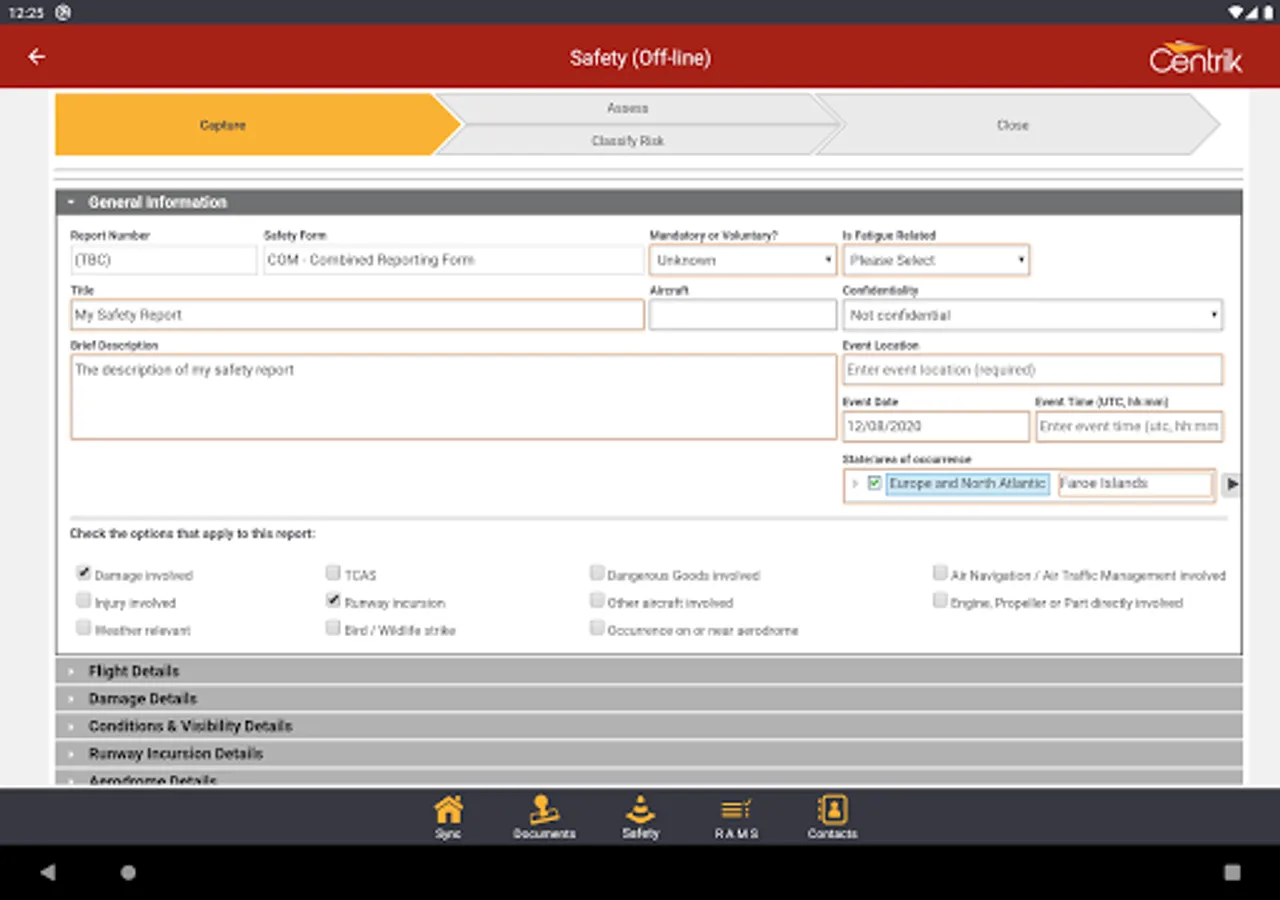Open the Is Fatigue Related dropdown

pos(936,260)
